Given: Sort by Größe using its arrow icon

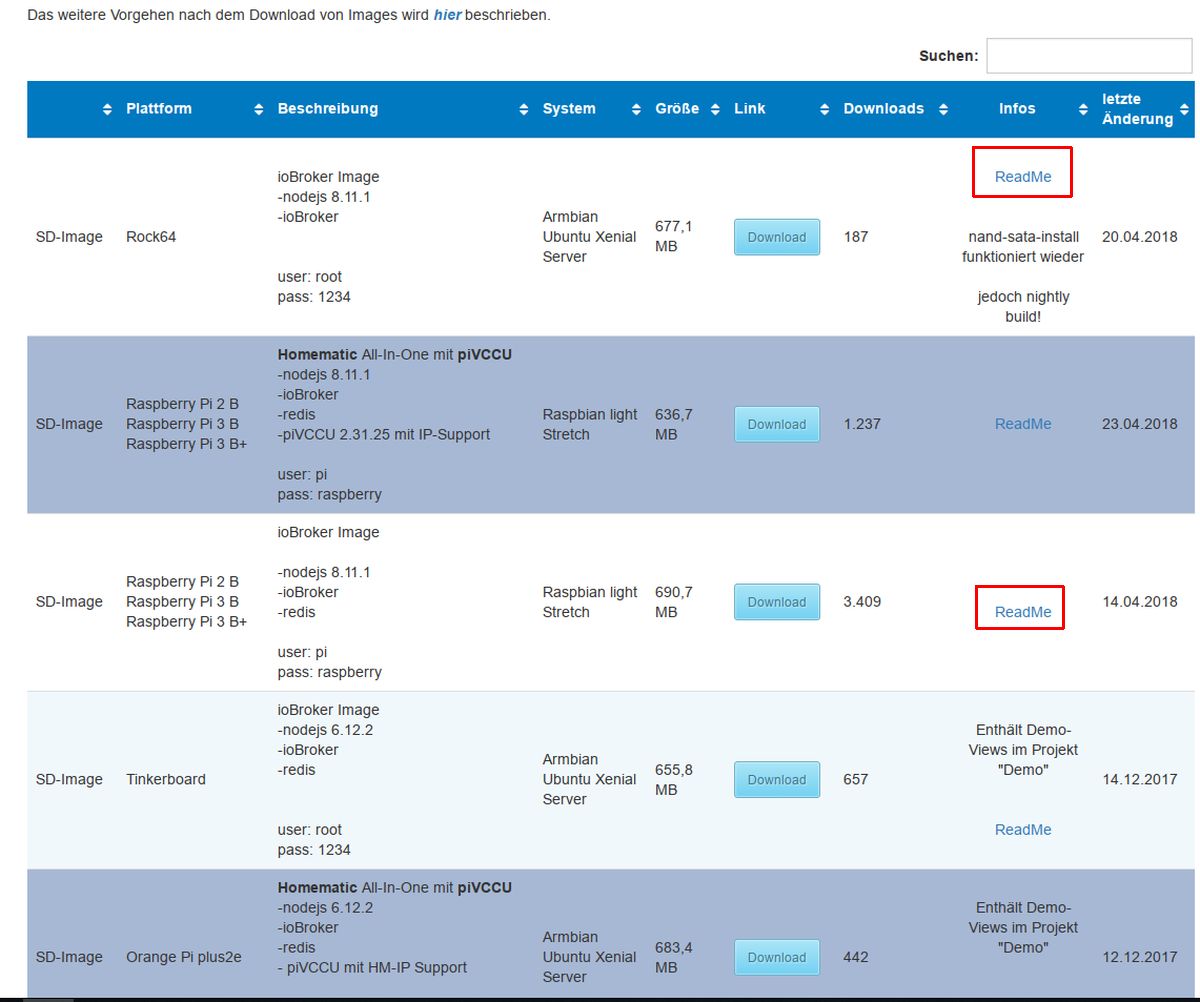Looking at the screenshot, I should click(x=715, y=109).
